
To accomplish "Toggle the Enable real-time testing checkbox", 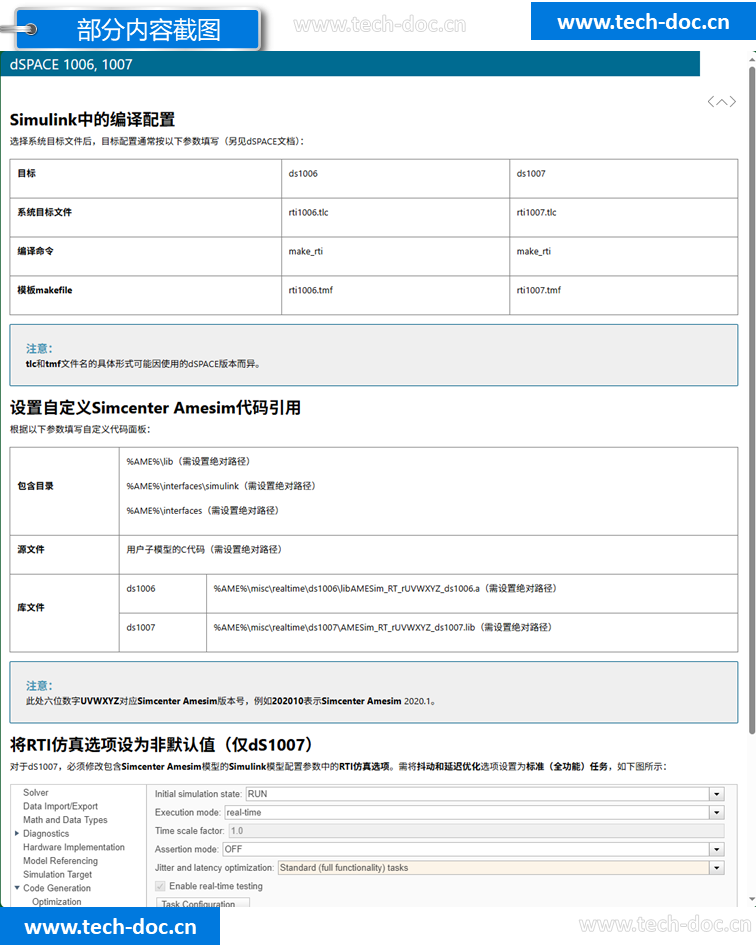I will tap(160, 886).
